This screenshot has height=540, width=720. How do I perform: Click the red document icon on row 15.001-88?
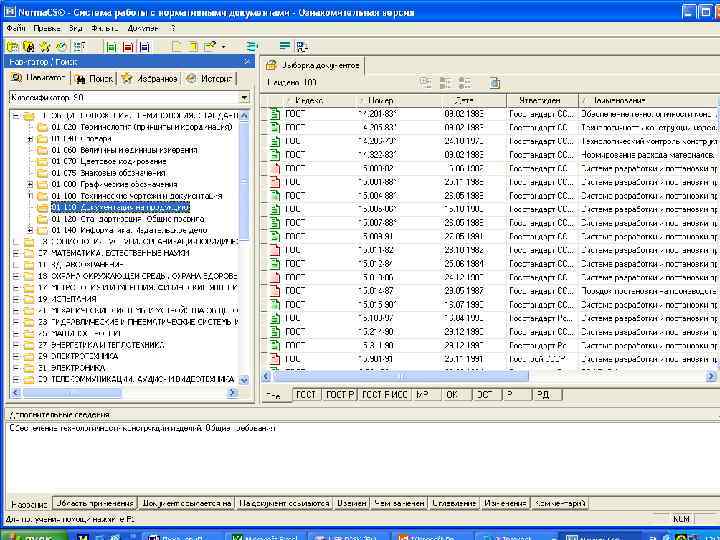click(275, 182)
